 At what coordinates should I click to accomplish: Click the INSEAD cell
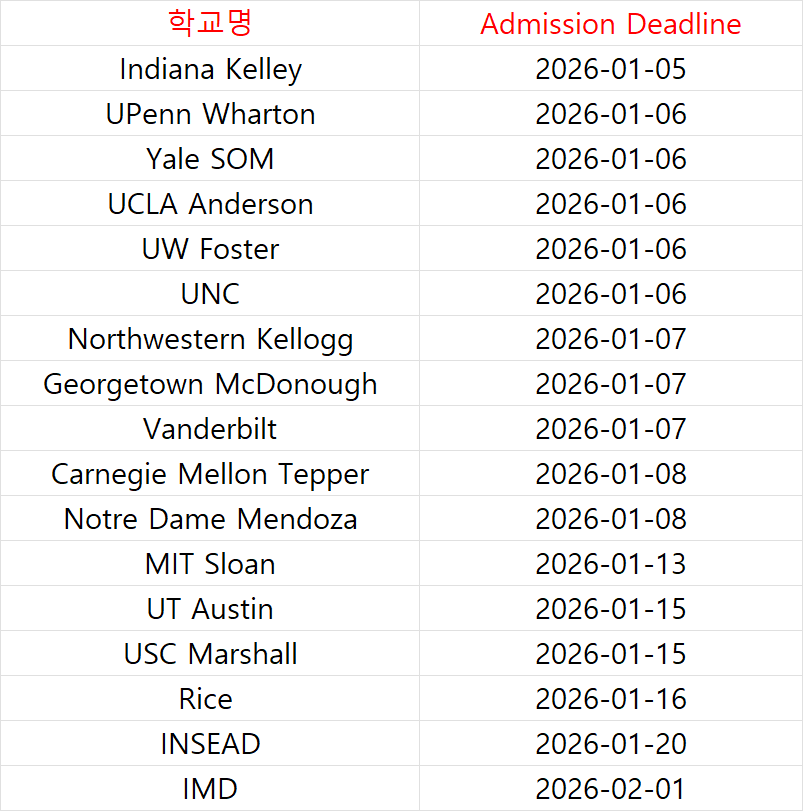click(210, 743)
